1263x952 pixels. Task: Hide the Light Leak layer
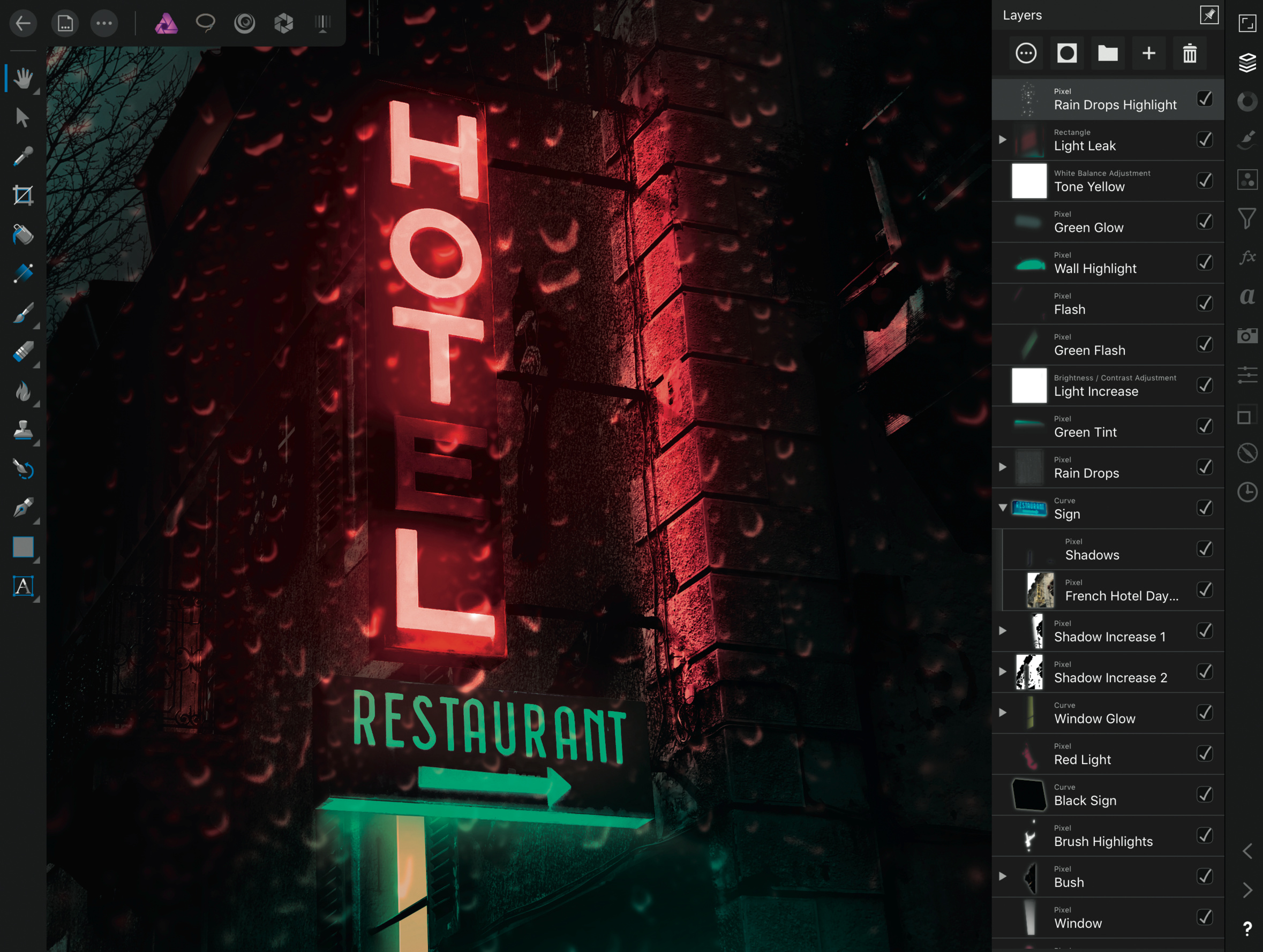point(1204,140)
